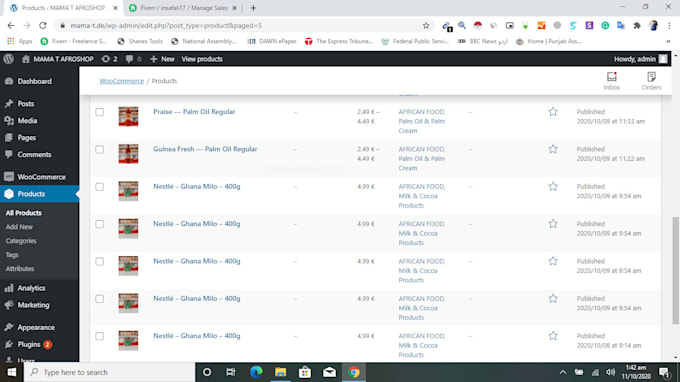Click the WordPress logo in admin bar

pos(9,59)
